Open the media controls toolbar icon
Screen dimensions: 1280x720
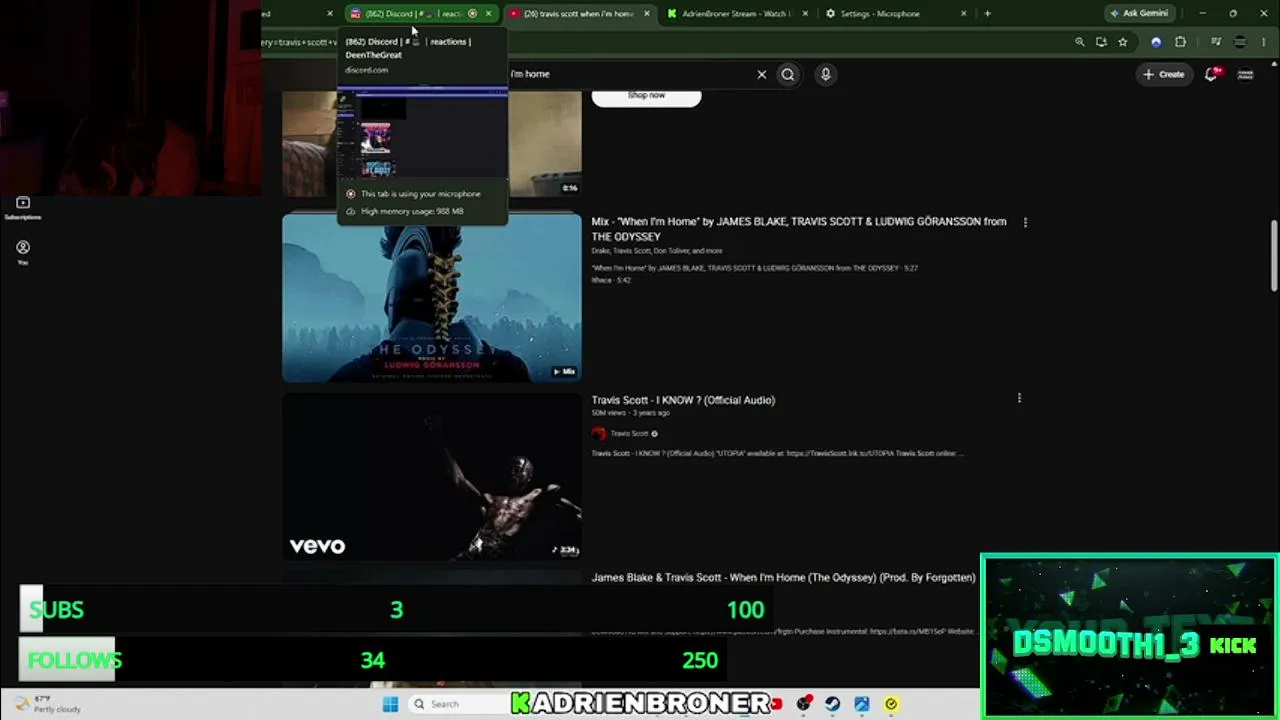(1216, 42)
